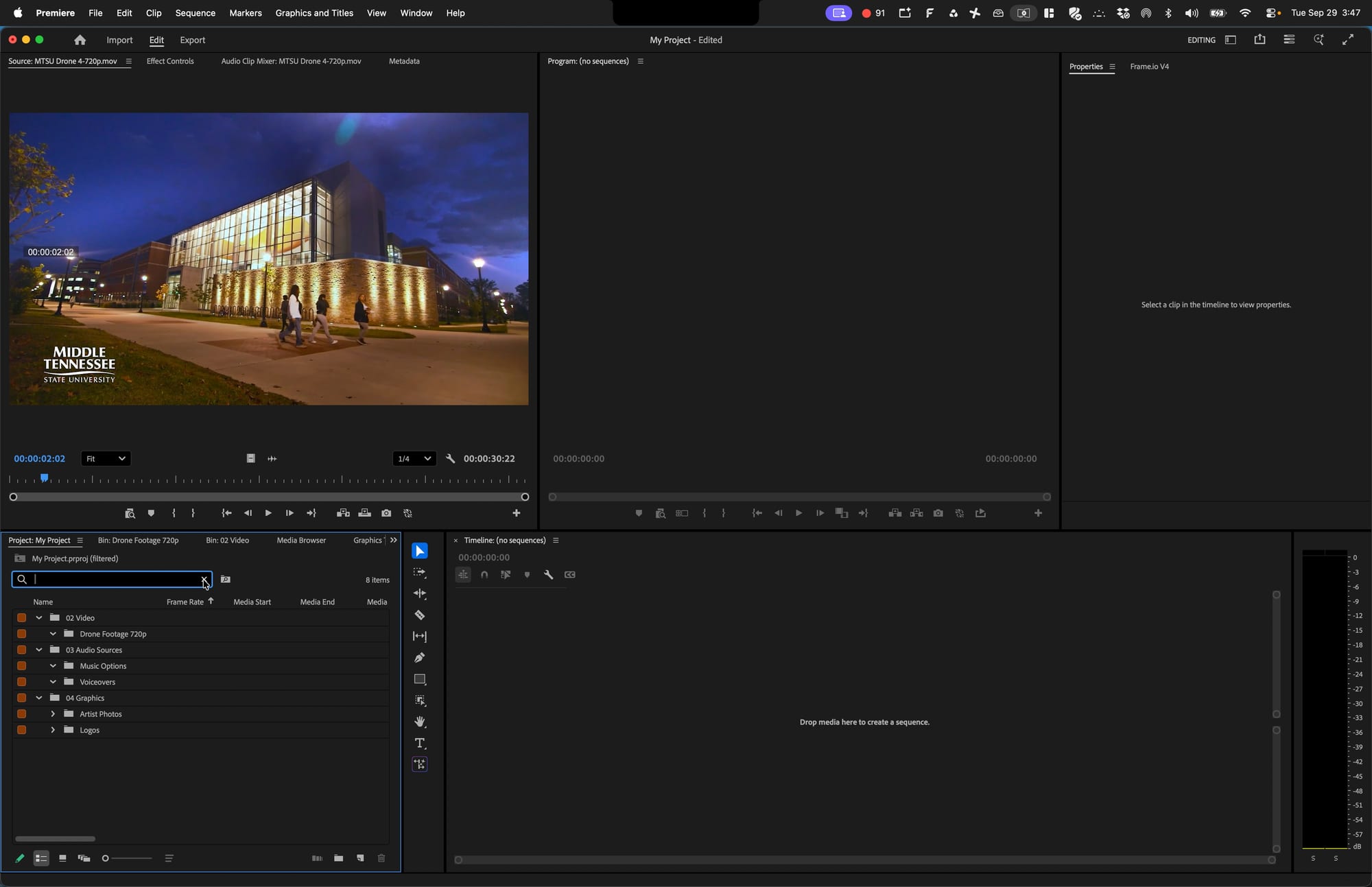This screenshot has width=1372, height=887.
Task: Clear the Project search field
Action: (x=204, y=580)
